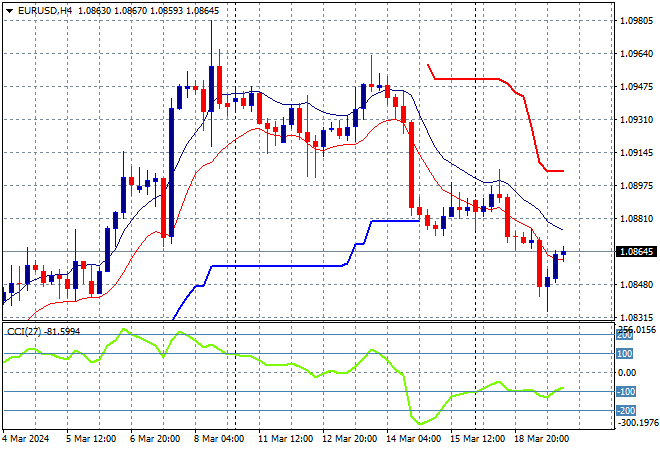
Task: Select the highlighted -100 CCI level label
Action: pyautogui.click(x=624, y=391)
